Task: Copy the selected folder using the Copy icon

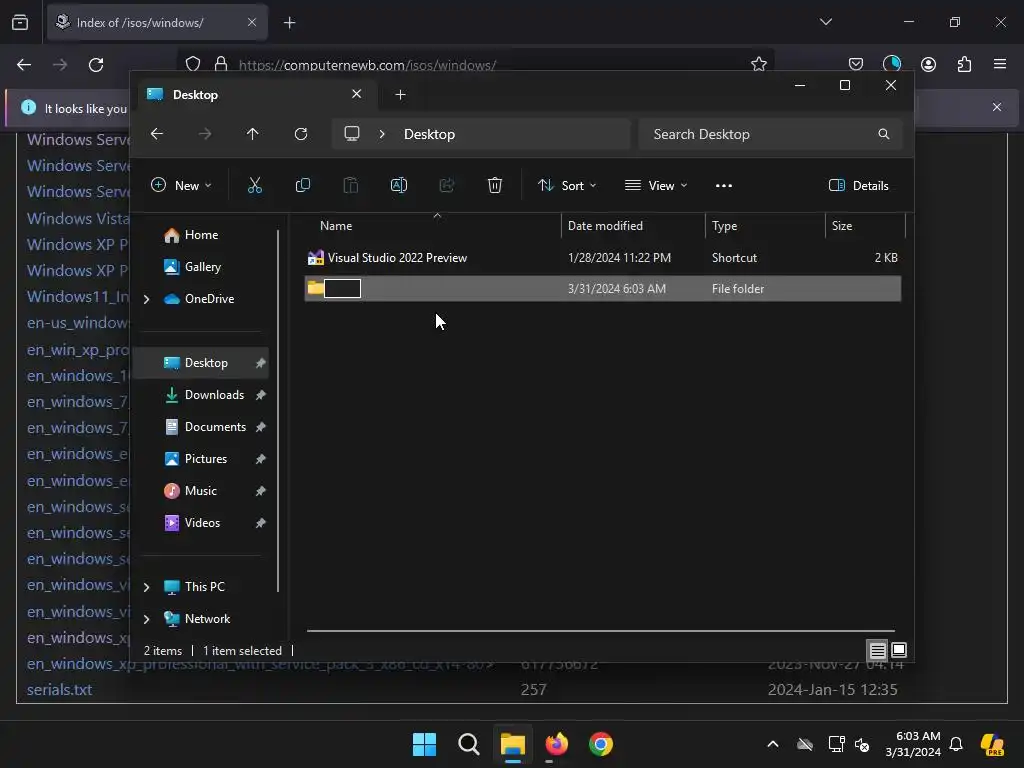Action: (302, 185)
